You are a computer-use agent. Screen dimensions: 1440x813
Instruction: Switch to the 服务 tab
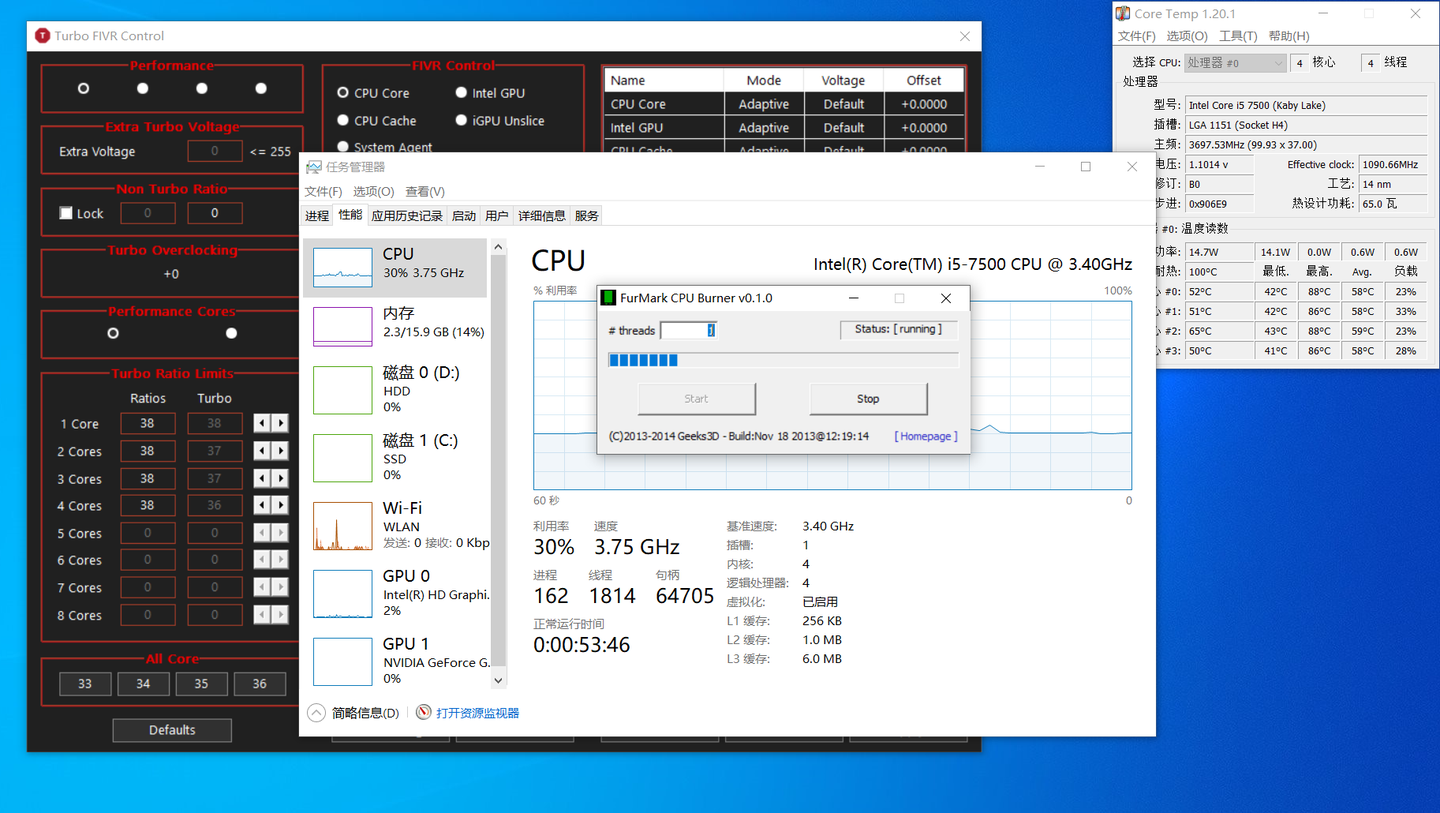587,216
